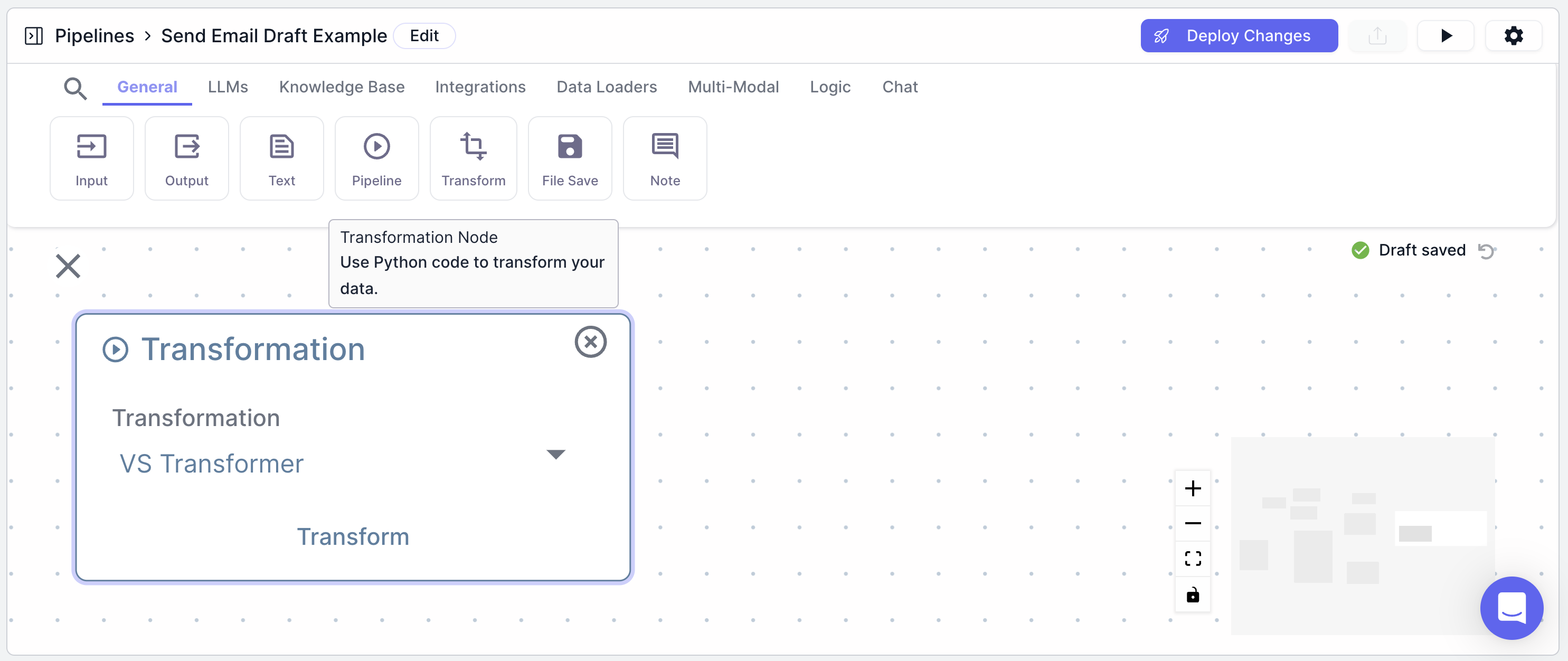
Task: Add an Input node from the toolbar
Action: (91, 158)
